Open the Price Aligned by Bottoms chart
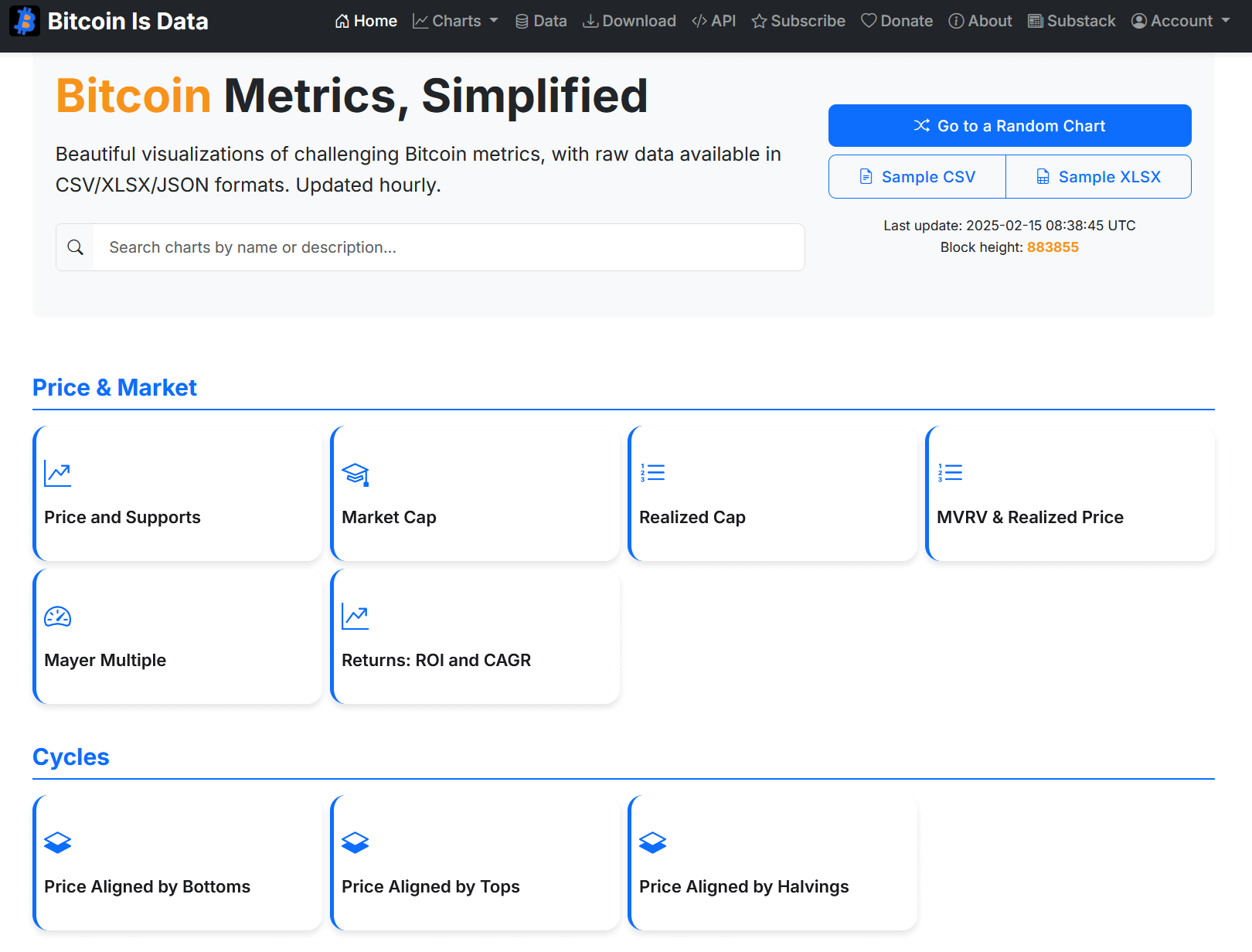Screen dimensions: 1252x952 click(x=178, y=862)
